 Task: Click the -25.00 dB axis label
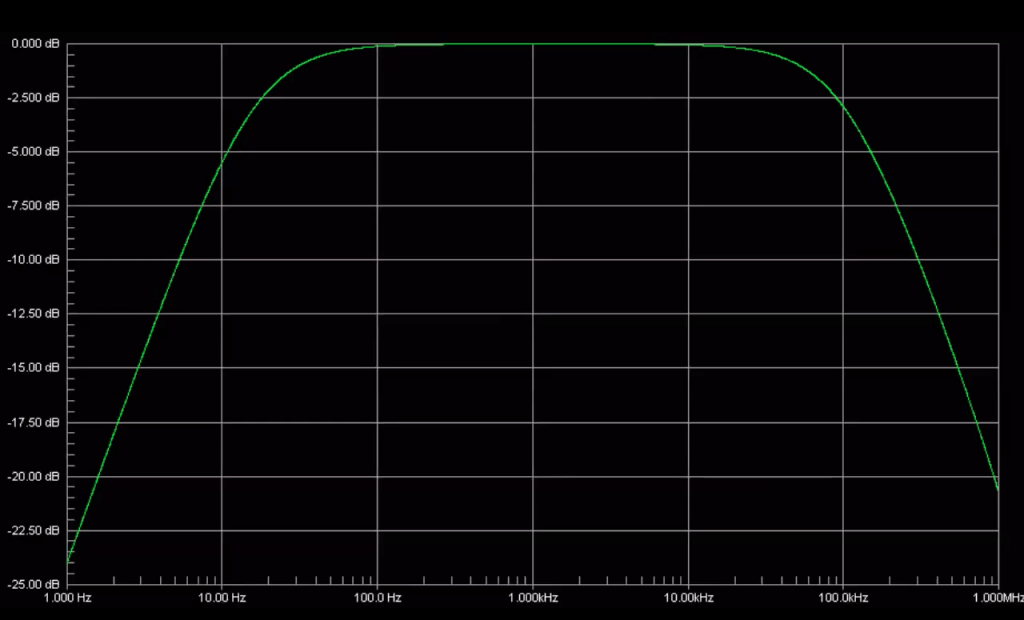point(33,584)
